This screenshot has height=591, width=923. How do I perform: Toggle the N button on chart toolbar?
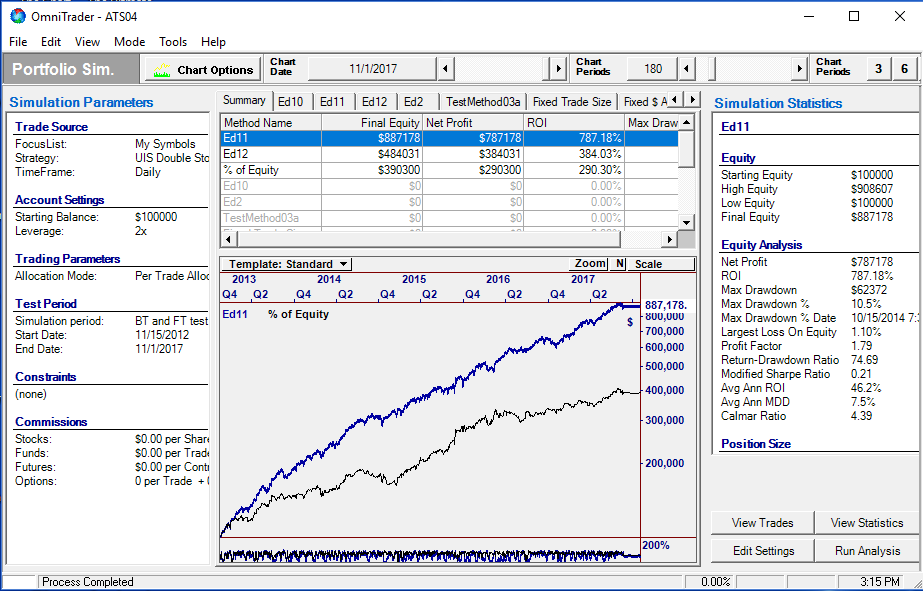[x=619, y=264]
